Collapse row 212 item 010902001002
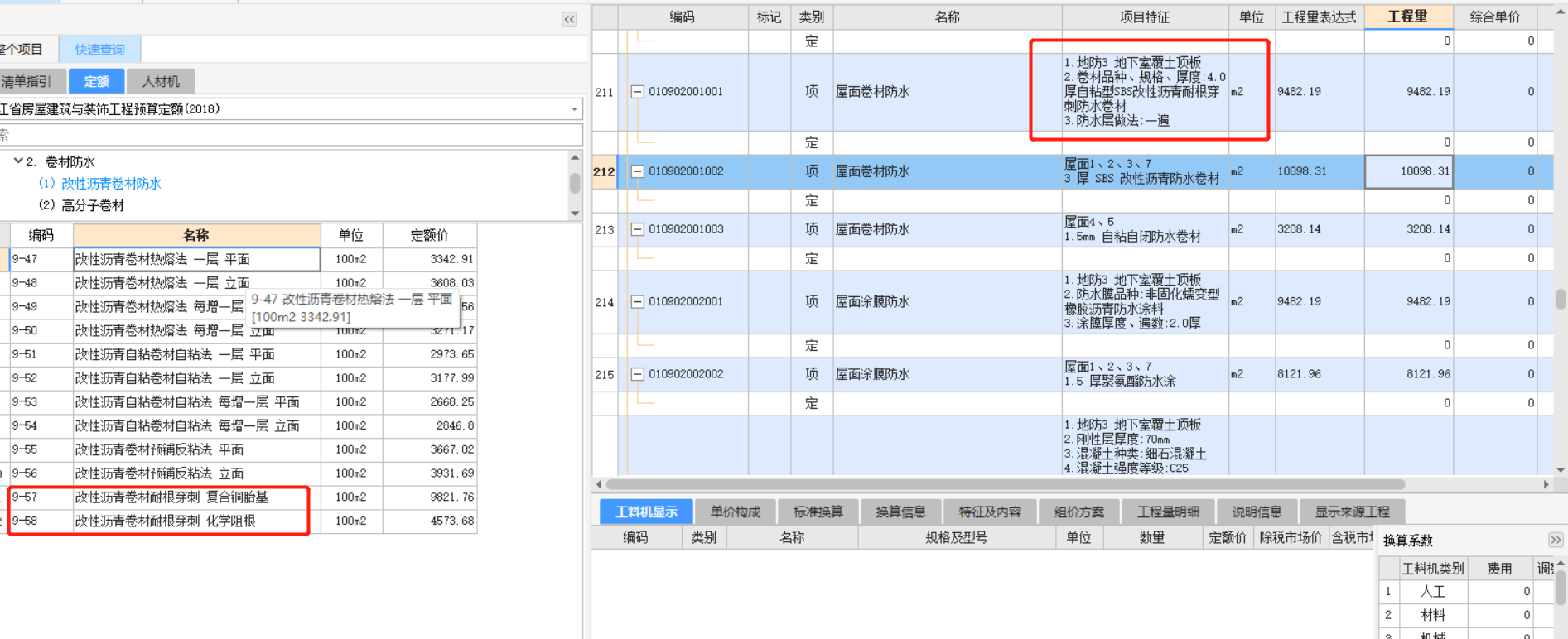The image size is (1568, 639). (638, 171)
